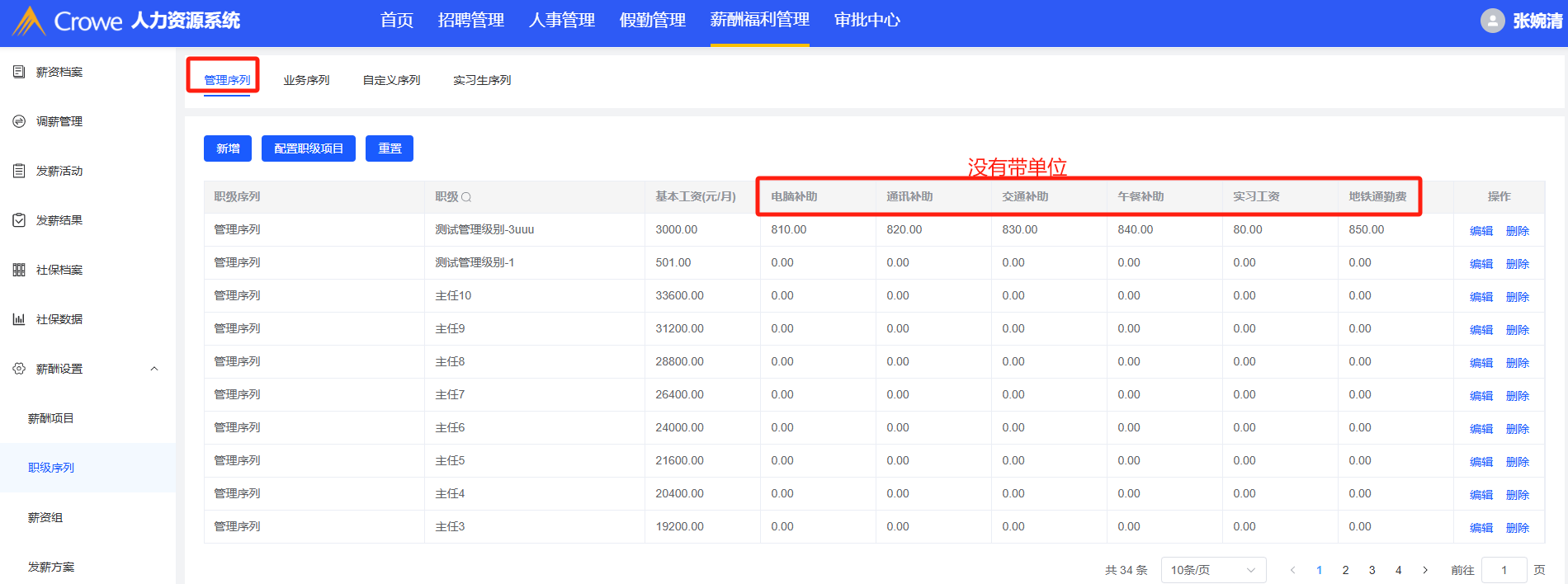Edit the 主任10 row
This screenshot has width=1568, height=584.
click(x=1481, y=297)
